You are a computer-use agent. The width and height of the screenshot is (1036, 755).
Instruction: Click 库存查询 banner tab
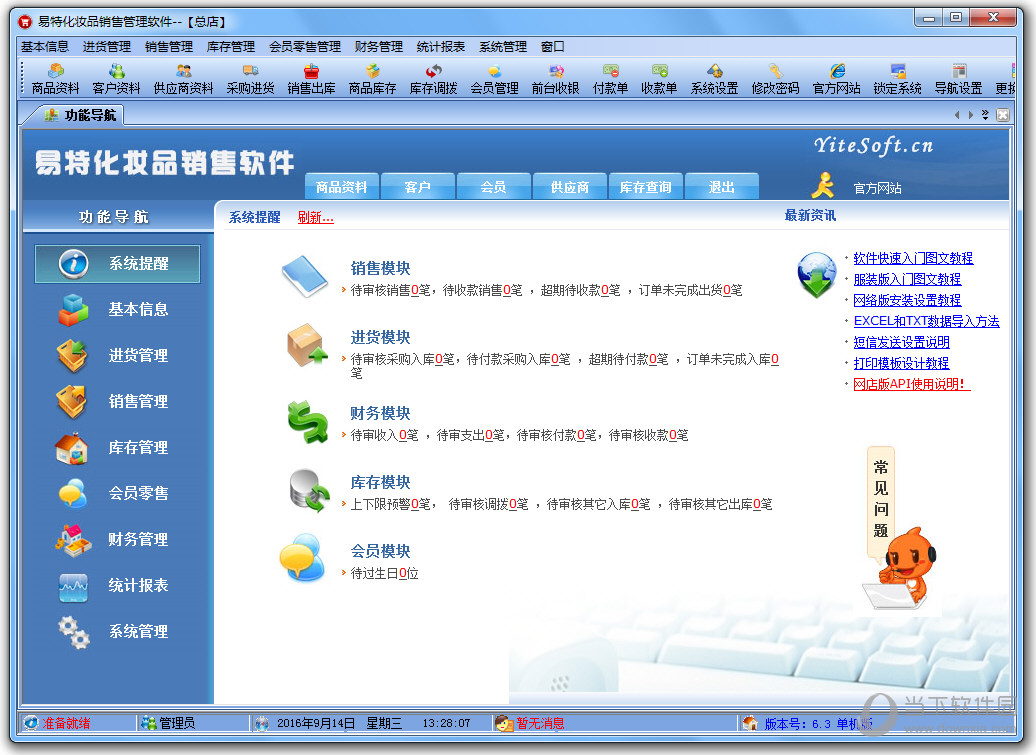click(x=646, y=187)
